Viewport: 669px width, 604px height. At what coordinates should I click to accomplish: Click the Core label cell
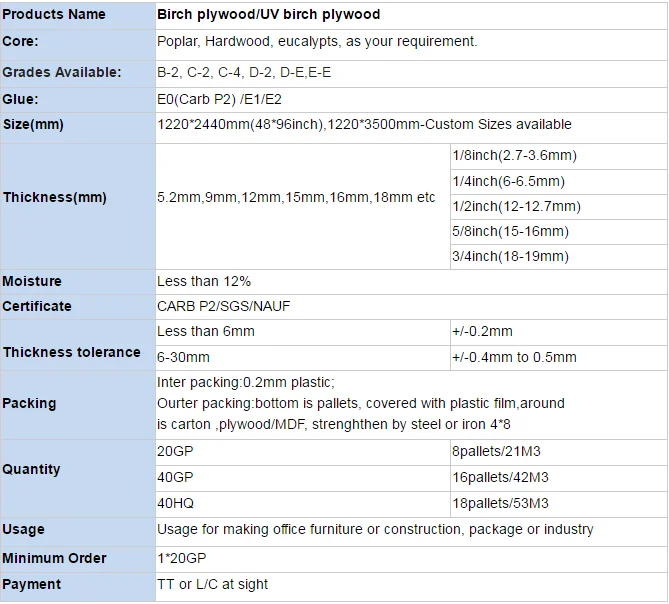(x=22, y=42)
